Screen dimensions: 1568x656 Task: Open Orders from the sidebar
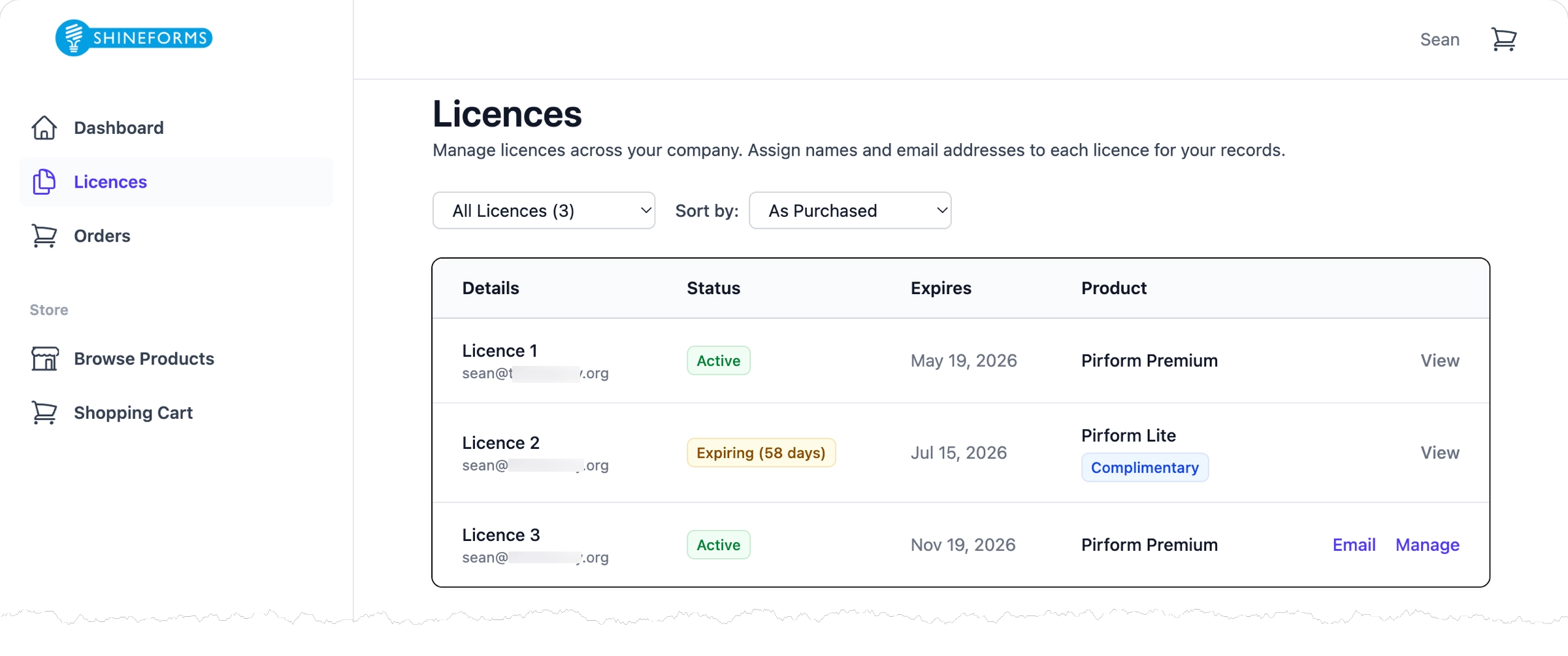pyautogui.click(x=176, y=236)
